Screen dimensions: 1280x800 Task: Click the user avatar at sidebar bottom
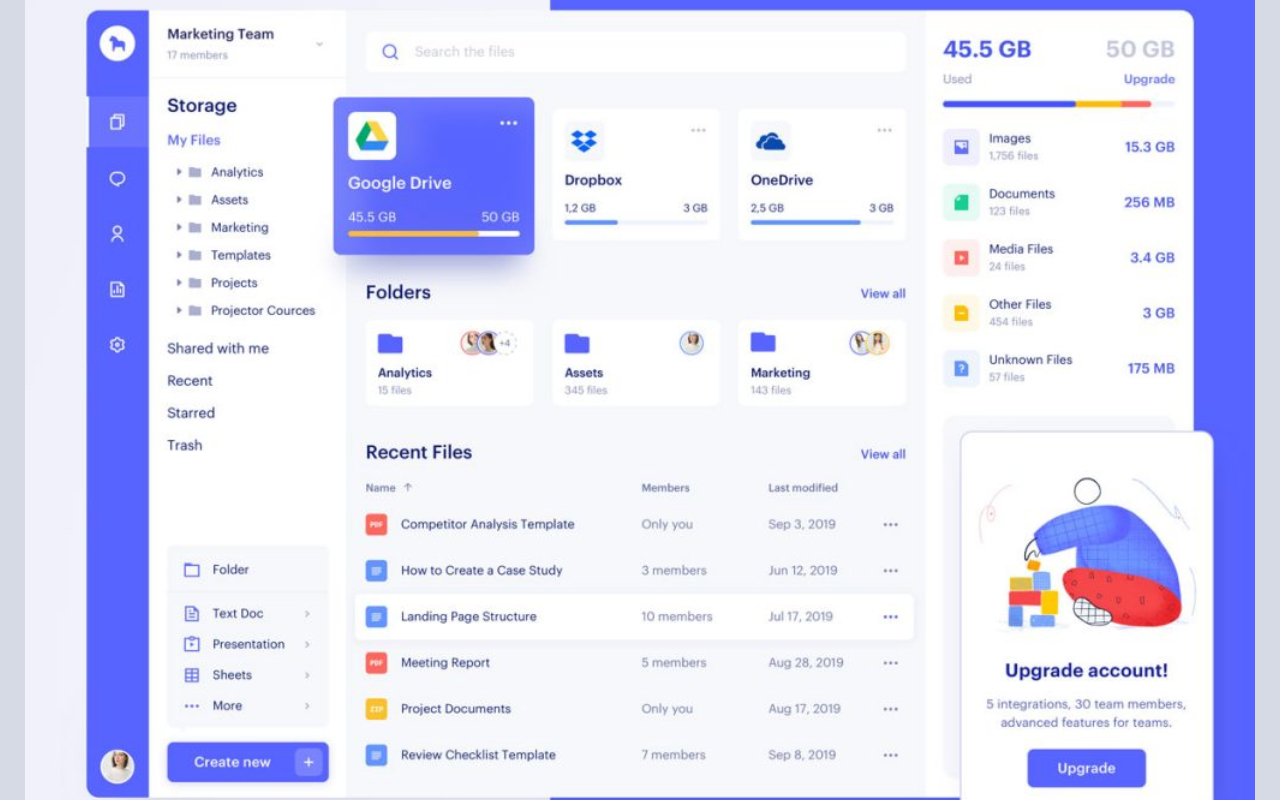click(117, 766)
